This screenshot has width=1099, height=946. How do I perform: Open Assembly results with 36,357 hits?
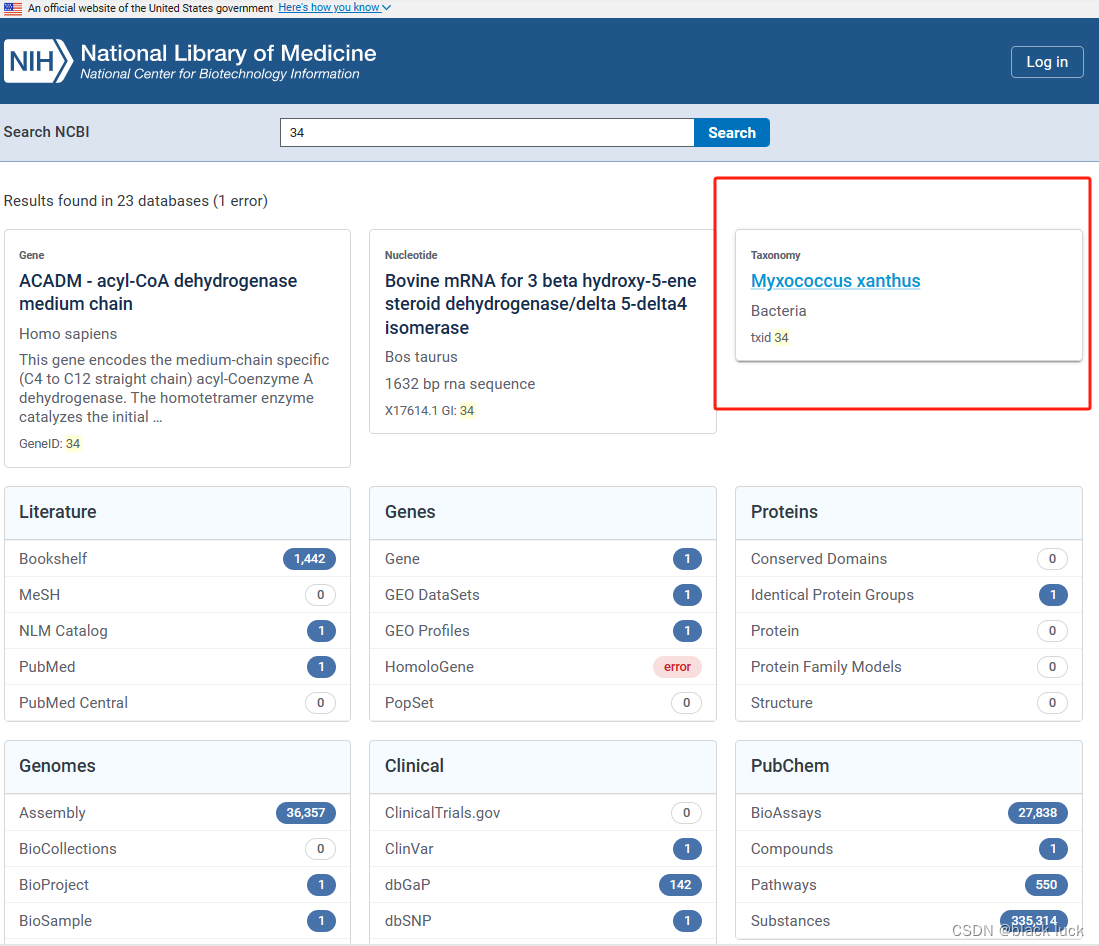coord(177,813)
